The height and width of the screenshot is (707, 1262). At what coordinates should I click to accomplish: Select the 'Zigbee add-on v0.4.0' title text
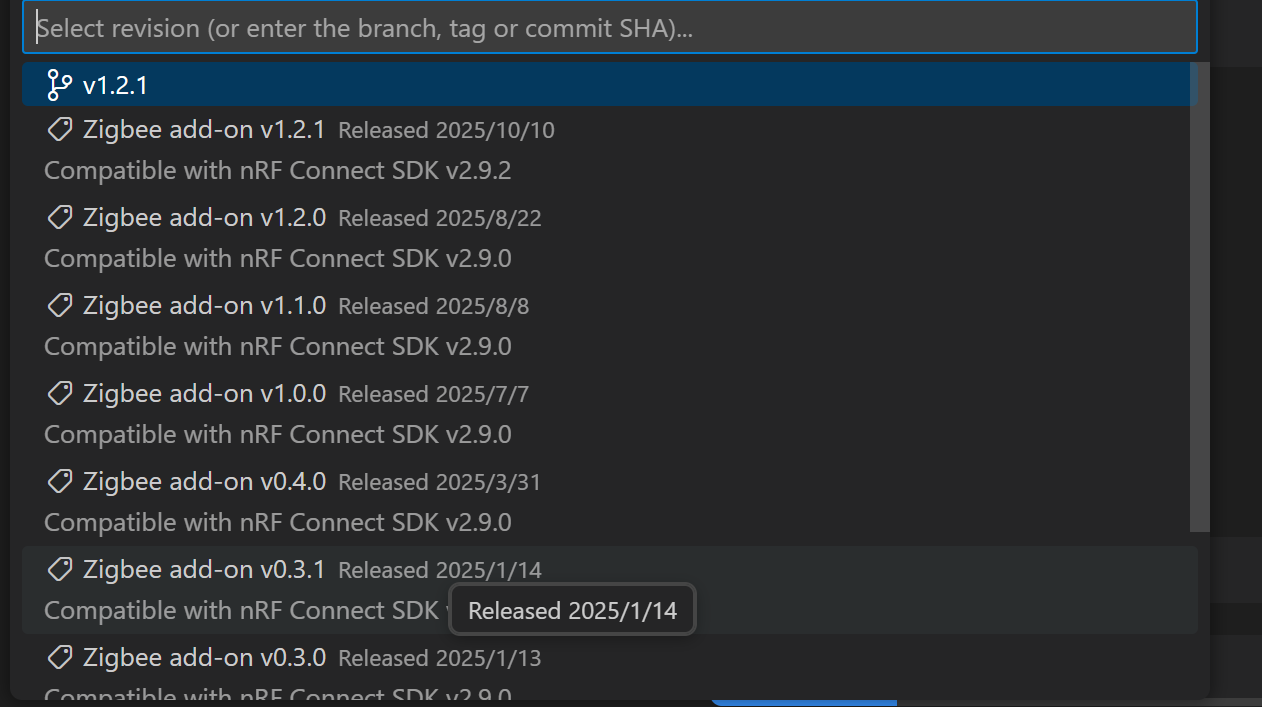point(204,482)
